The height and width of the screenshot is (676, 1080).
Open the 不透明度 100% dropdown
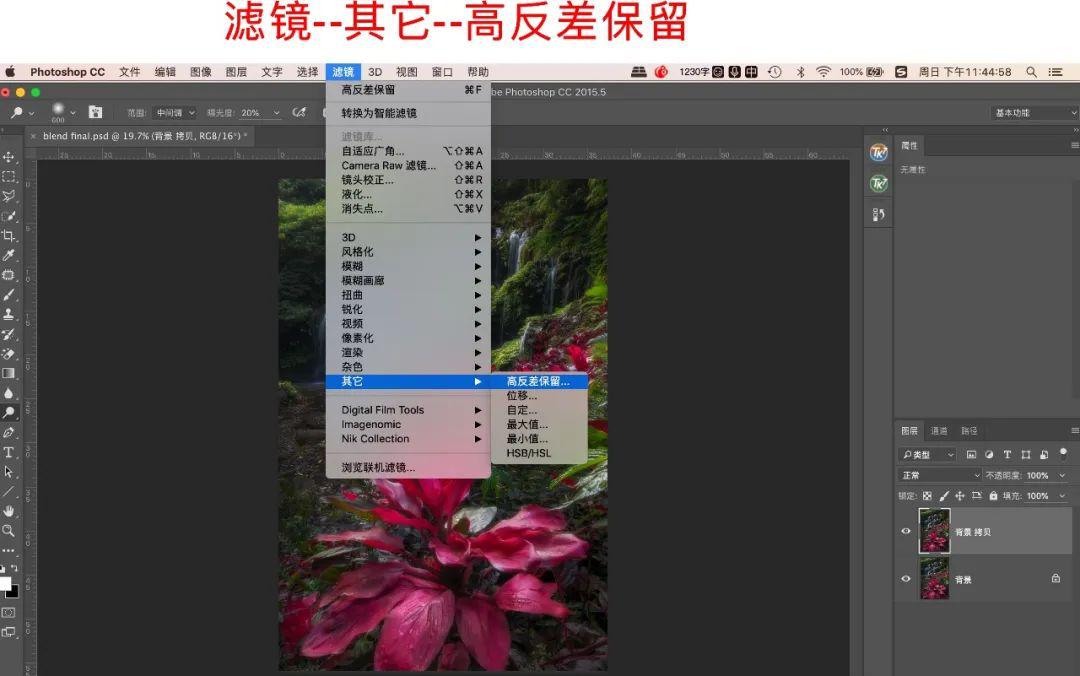(1062, 475)
